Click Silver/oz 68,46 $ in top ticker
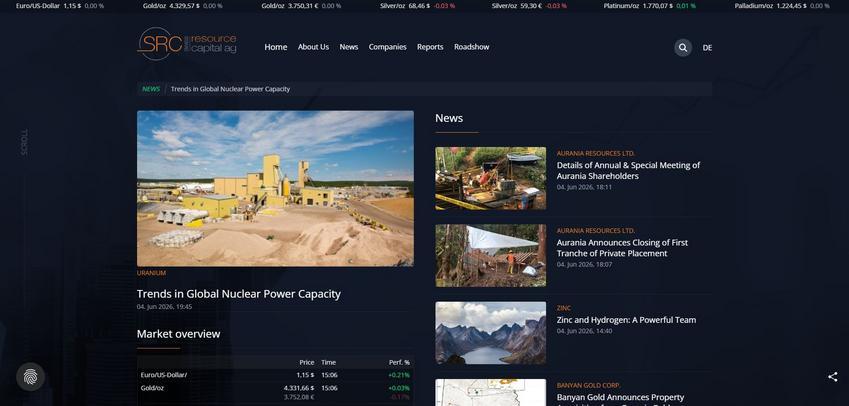 pyautogui.click(x=417, y=6)
